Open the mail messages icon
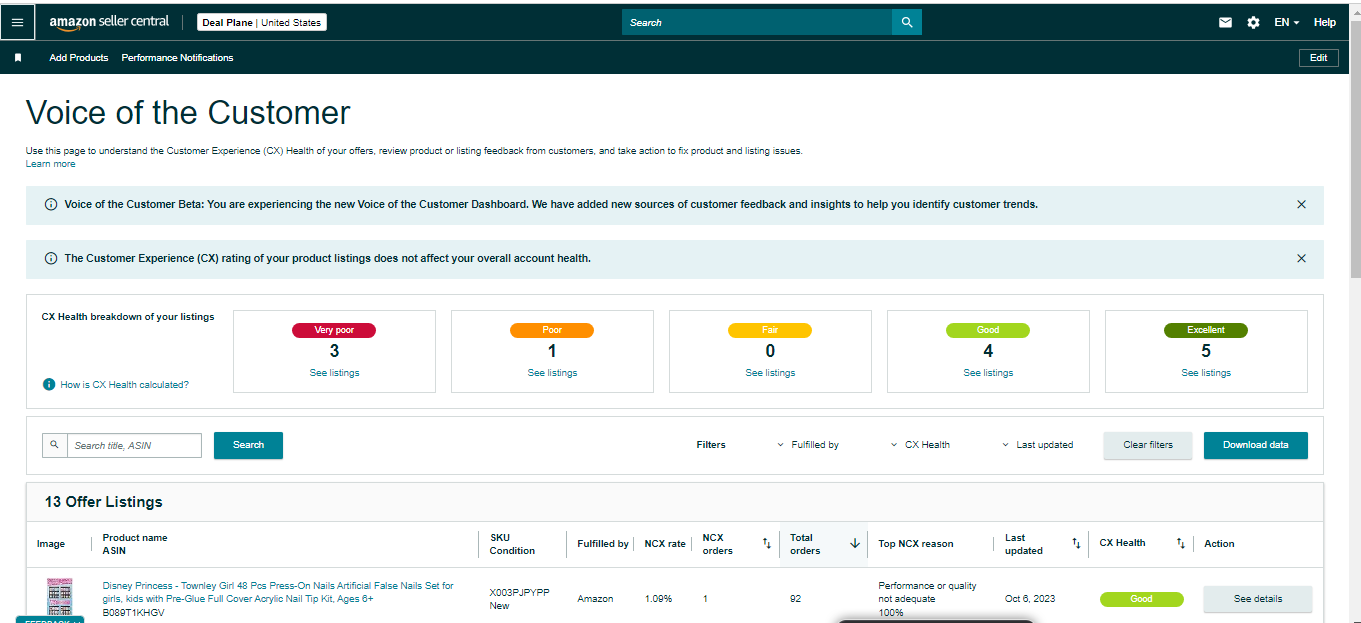Image resolution: width=1361 pixels, height=623 pixels. tap(1225, 22)
